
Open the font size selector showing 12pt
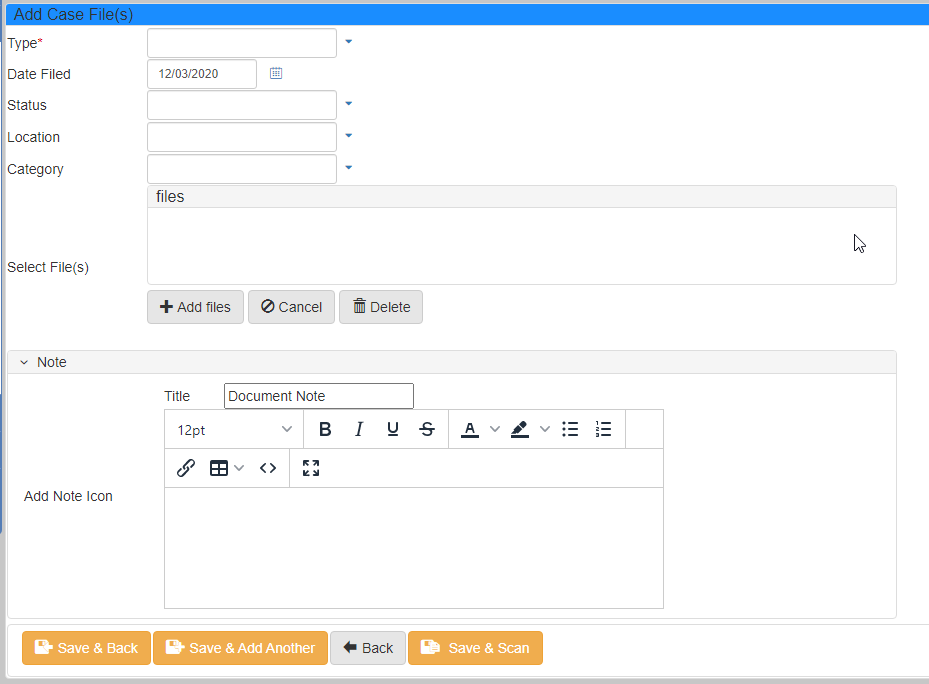pos(233,429)
